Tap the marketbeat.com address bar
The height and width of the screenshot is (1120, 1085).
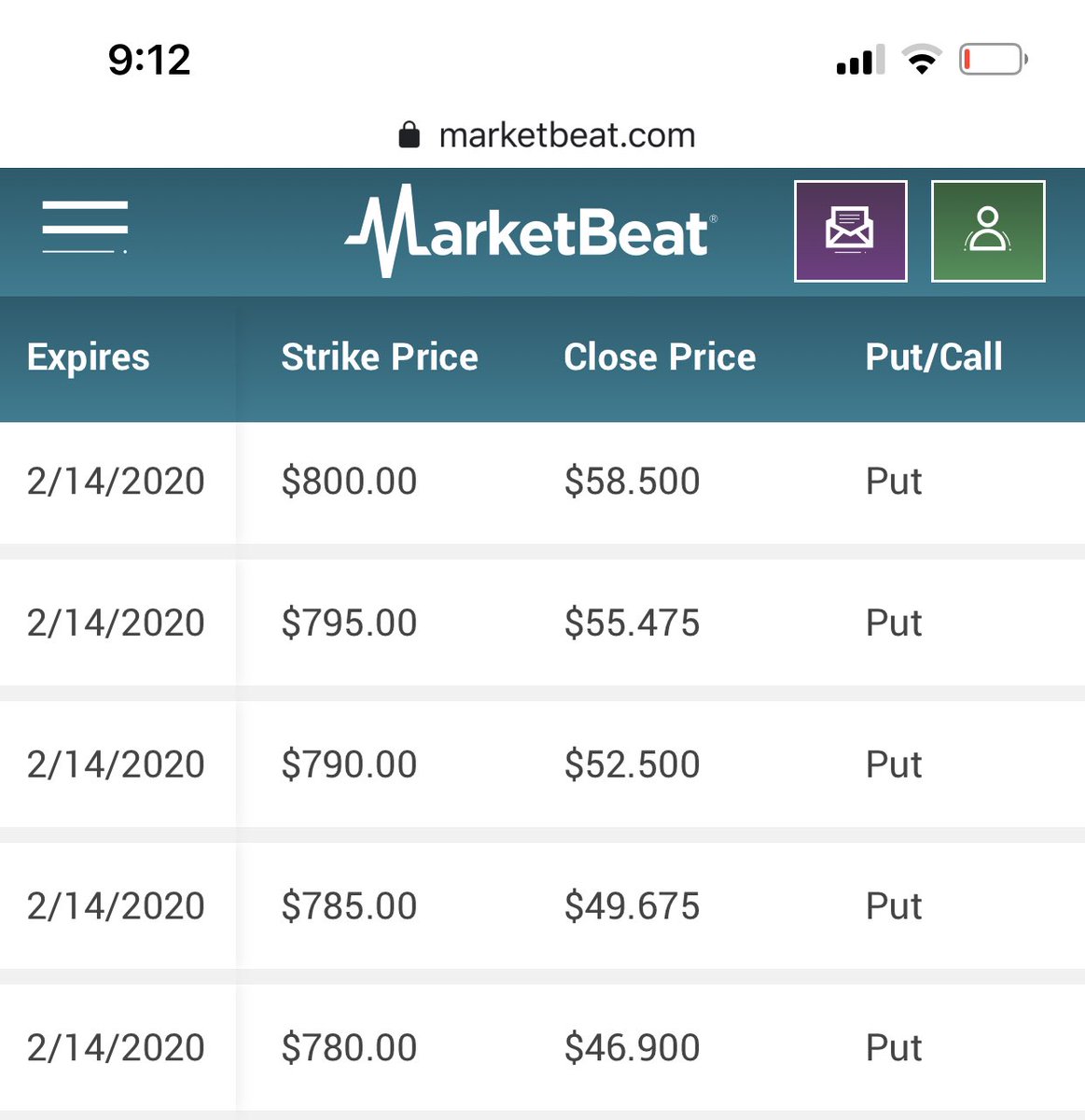pos(566,135)
